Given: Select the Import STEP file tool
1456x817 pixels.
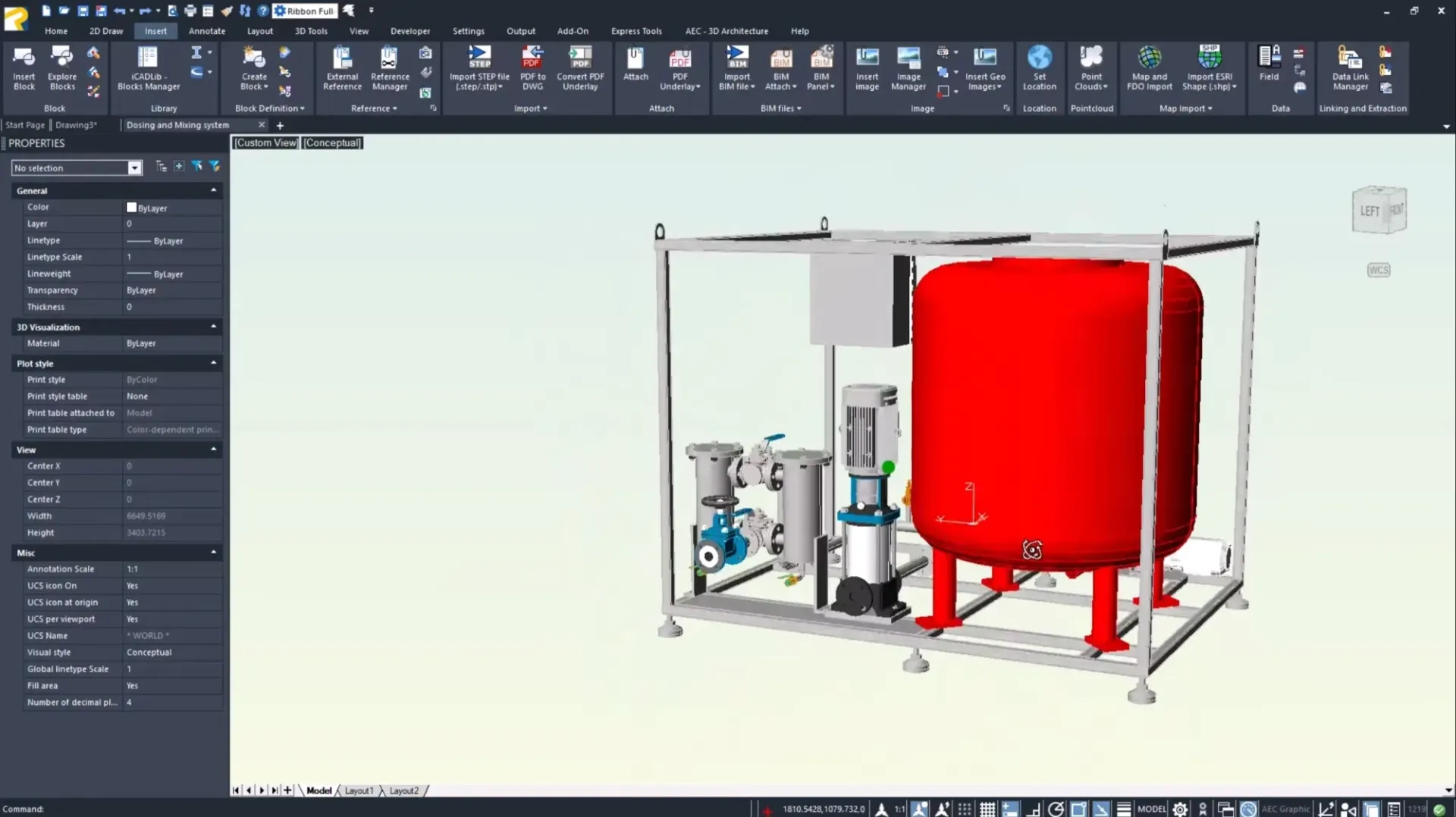Looking at the screenshot, I should (x=479, y=68).
